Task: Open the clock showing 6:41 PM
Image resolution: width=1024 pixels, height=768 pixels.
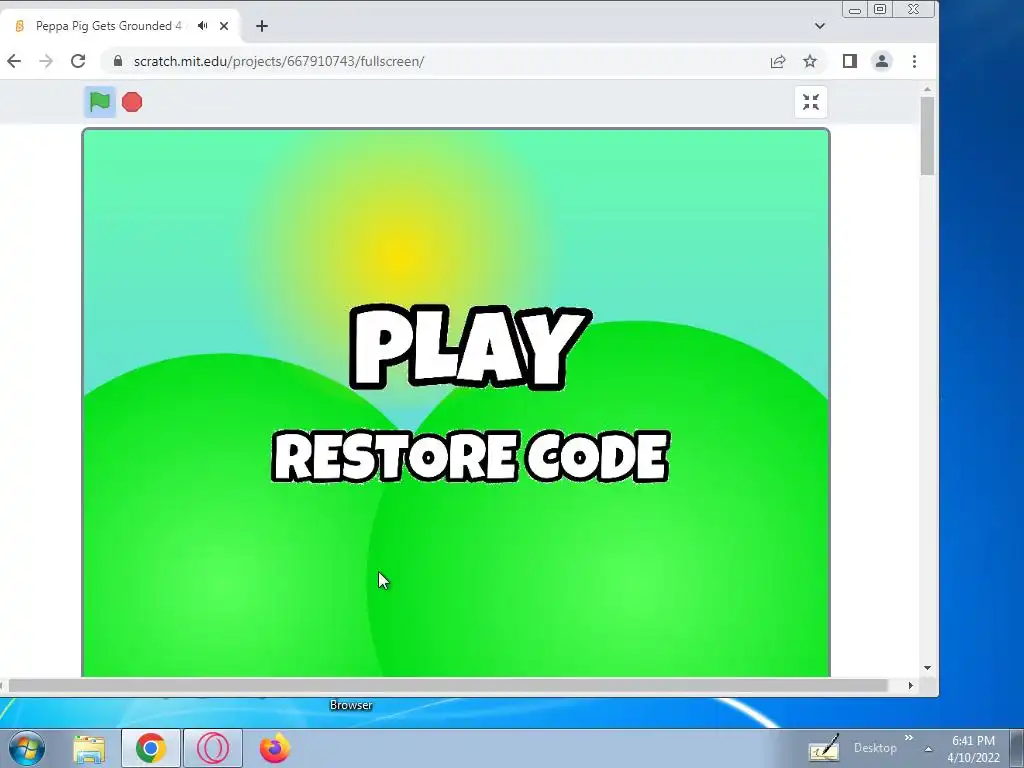Action: 973,749
